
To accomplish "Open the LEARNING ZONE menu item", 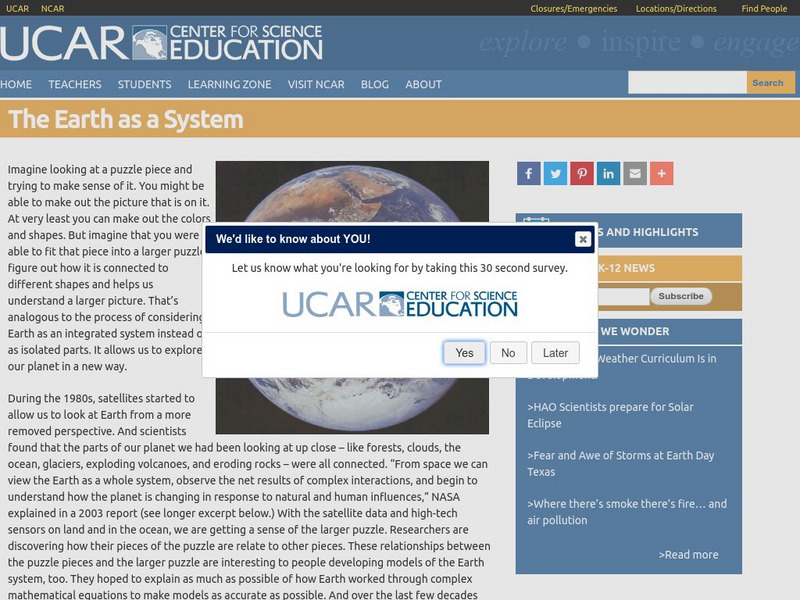I will 230,84.
